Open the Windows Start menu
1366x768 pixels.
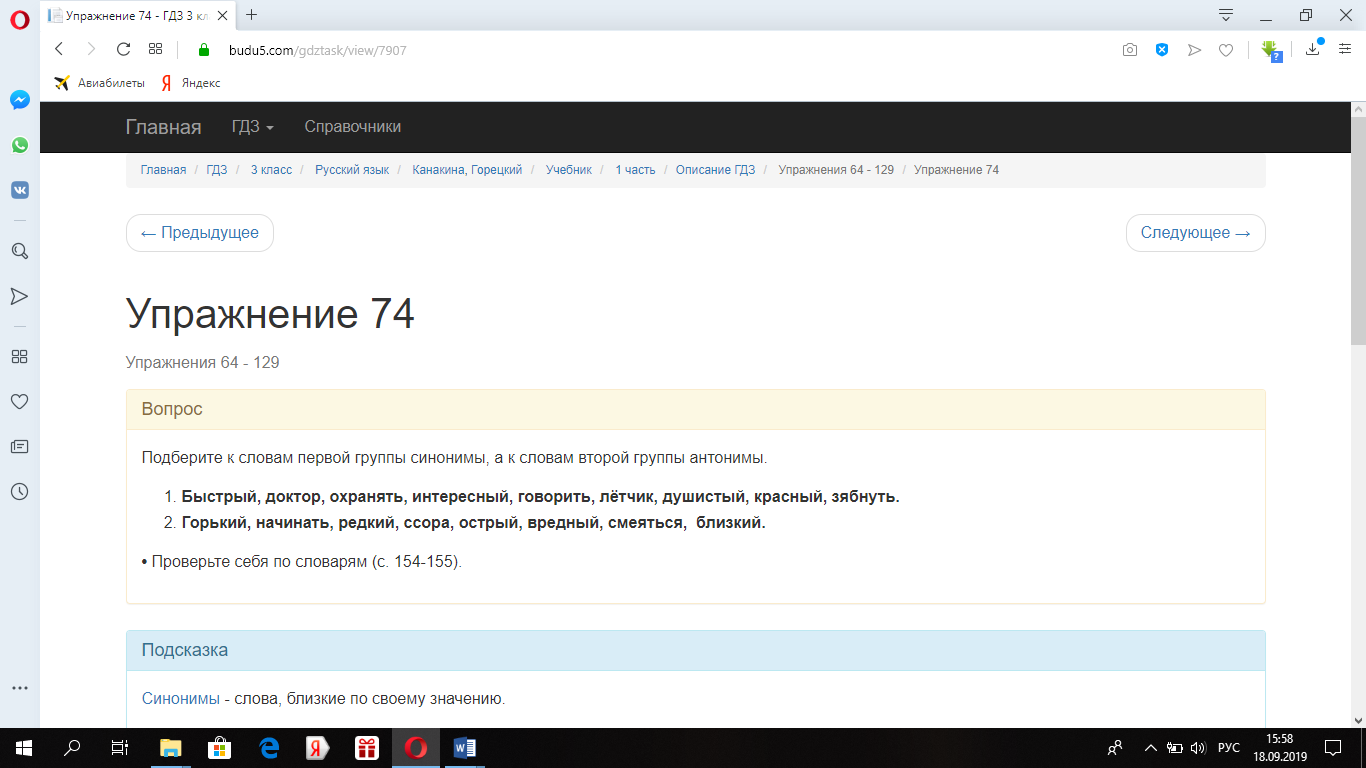pos(24,748)
